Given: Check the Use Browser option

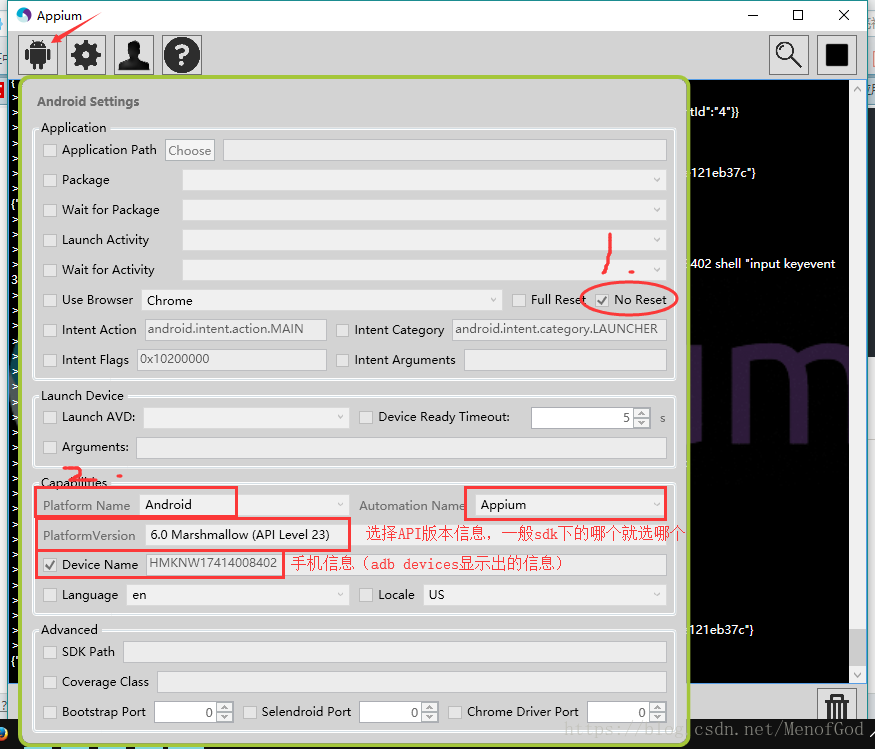Looking at the screenshot, I should (x=50, y=300).
